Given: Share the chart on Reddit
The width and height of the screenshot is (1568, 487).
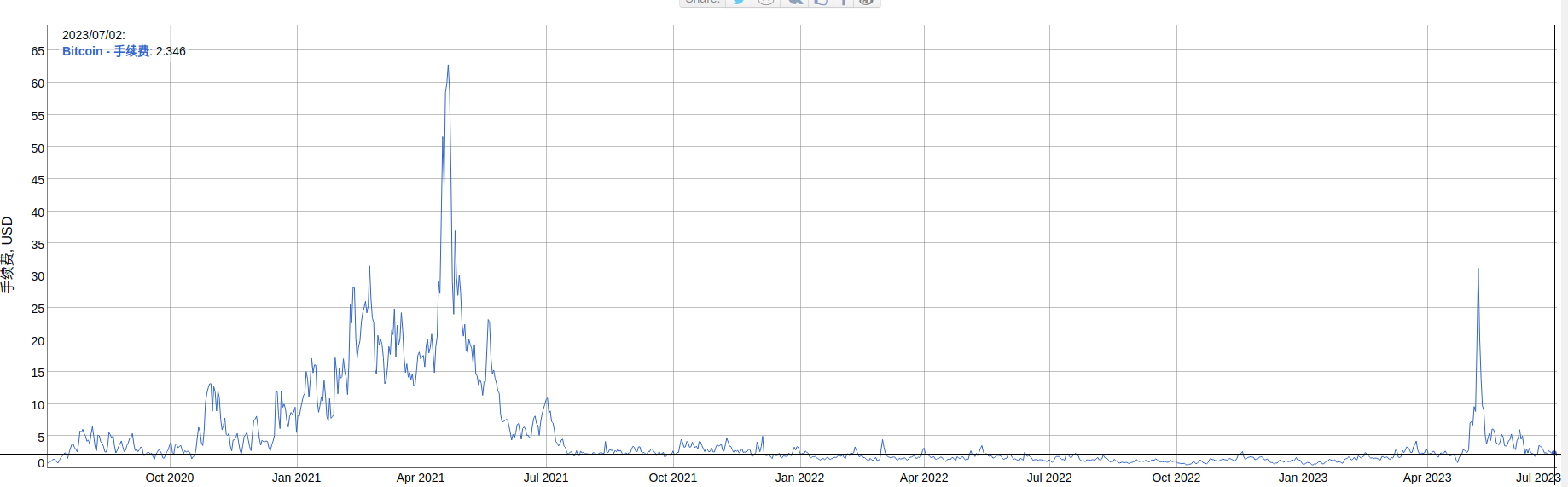Looking at the screenshot, I should click(766, 3).
